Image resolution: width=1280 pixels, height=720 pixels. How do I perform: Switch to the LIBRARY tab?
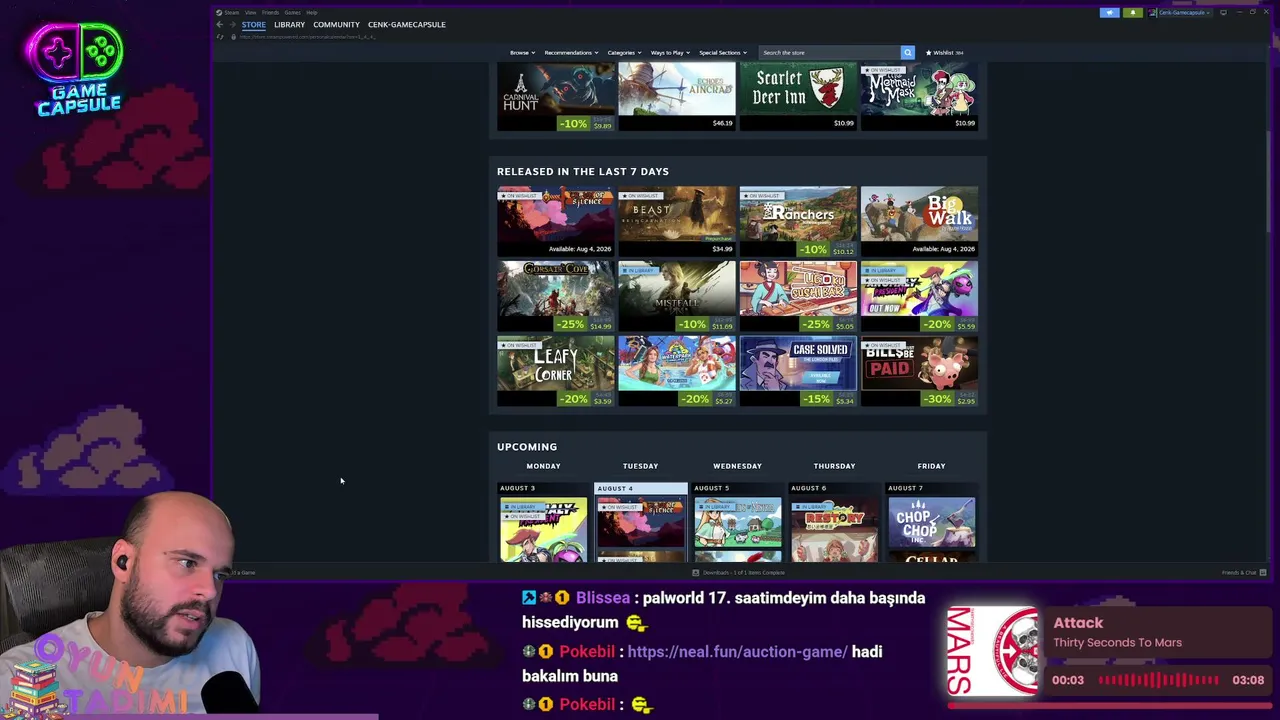tap(289, 24)
